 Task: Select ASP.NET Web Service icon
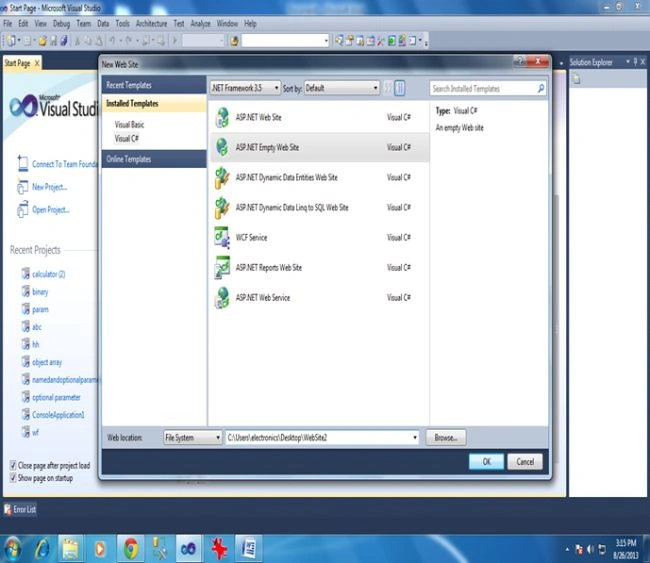(x=222, y=298)
